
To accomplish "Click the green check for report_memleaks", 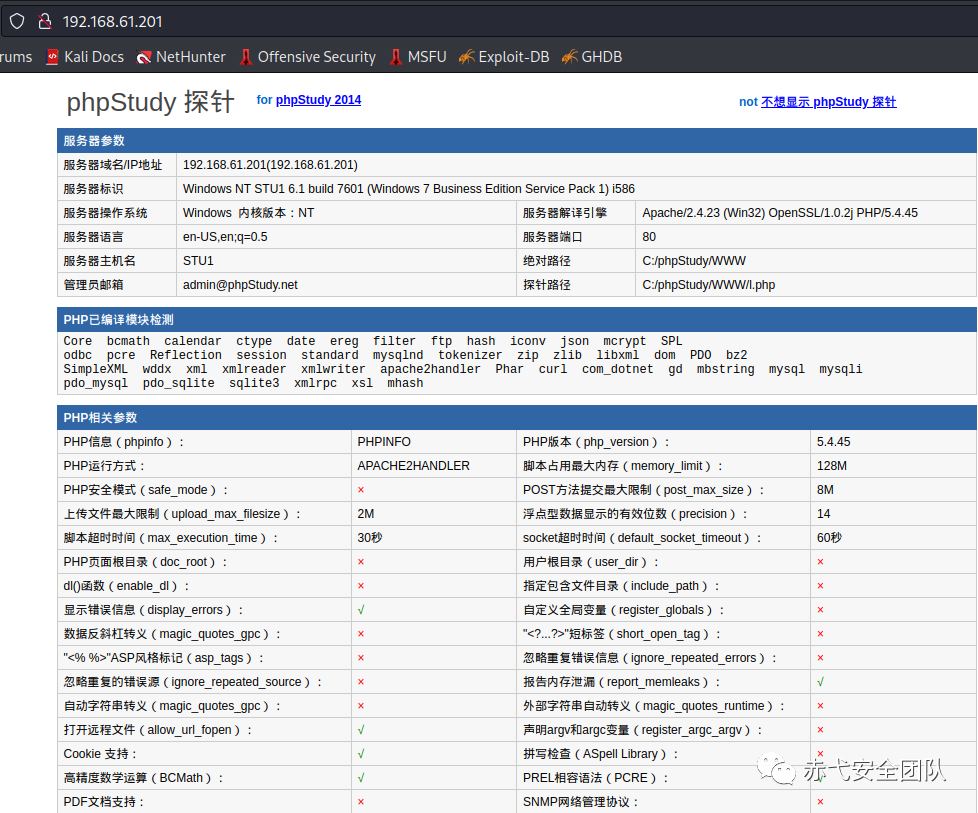I will coord(820,682).
